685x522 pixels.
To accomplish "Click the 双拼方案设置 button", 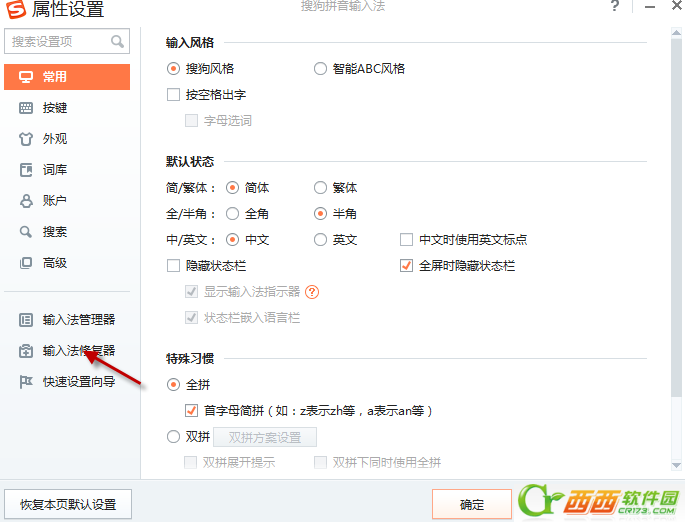I will [x=265, y=437].
